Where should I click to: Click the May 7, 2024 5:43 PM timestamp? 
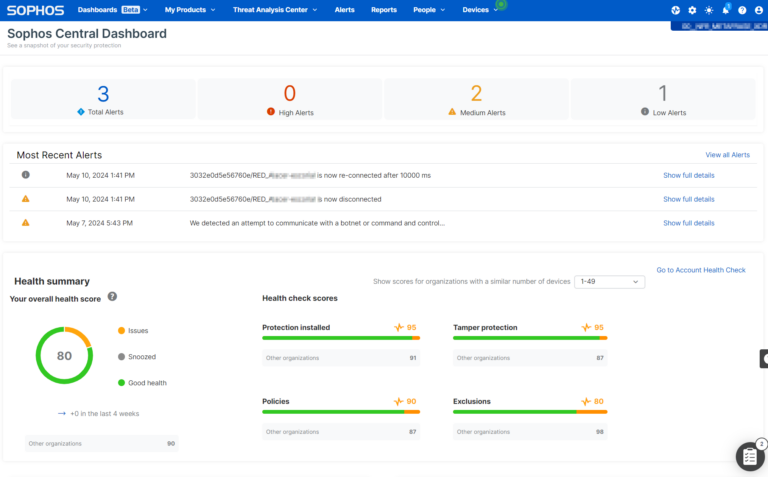point(99,223)
